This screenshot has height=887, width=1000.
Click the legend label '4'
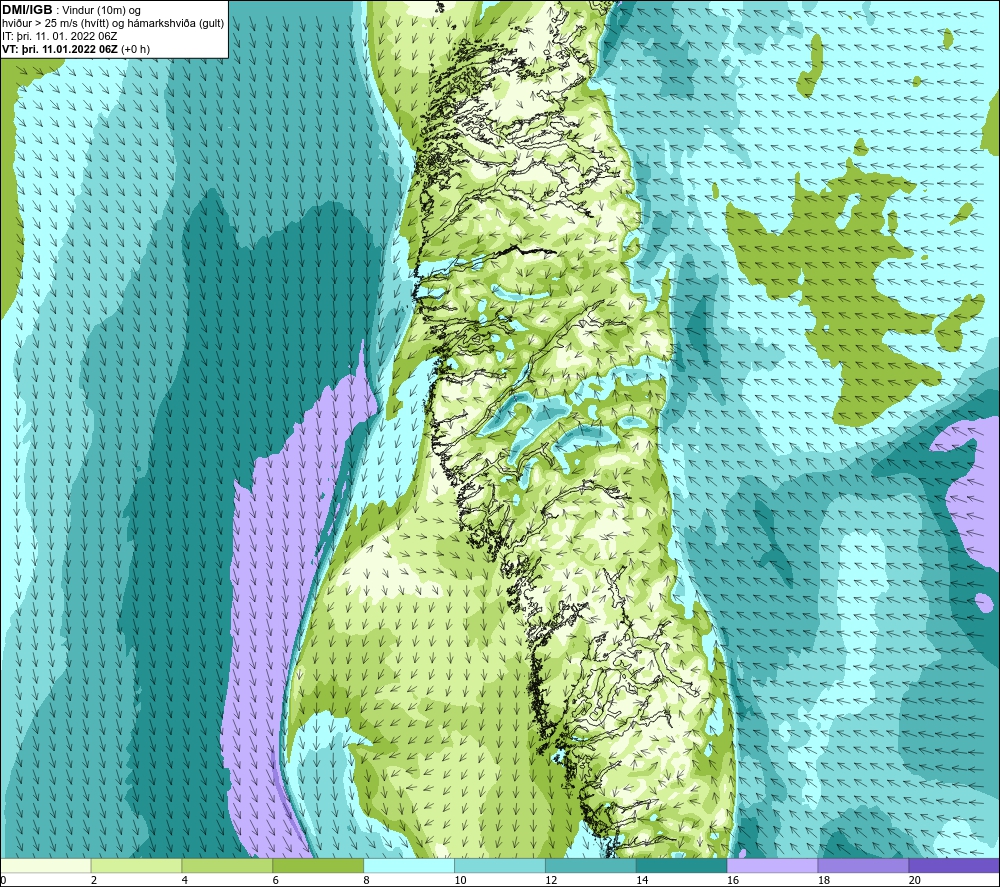(185, 880)
